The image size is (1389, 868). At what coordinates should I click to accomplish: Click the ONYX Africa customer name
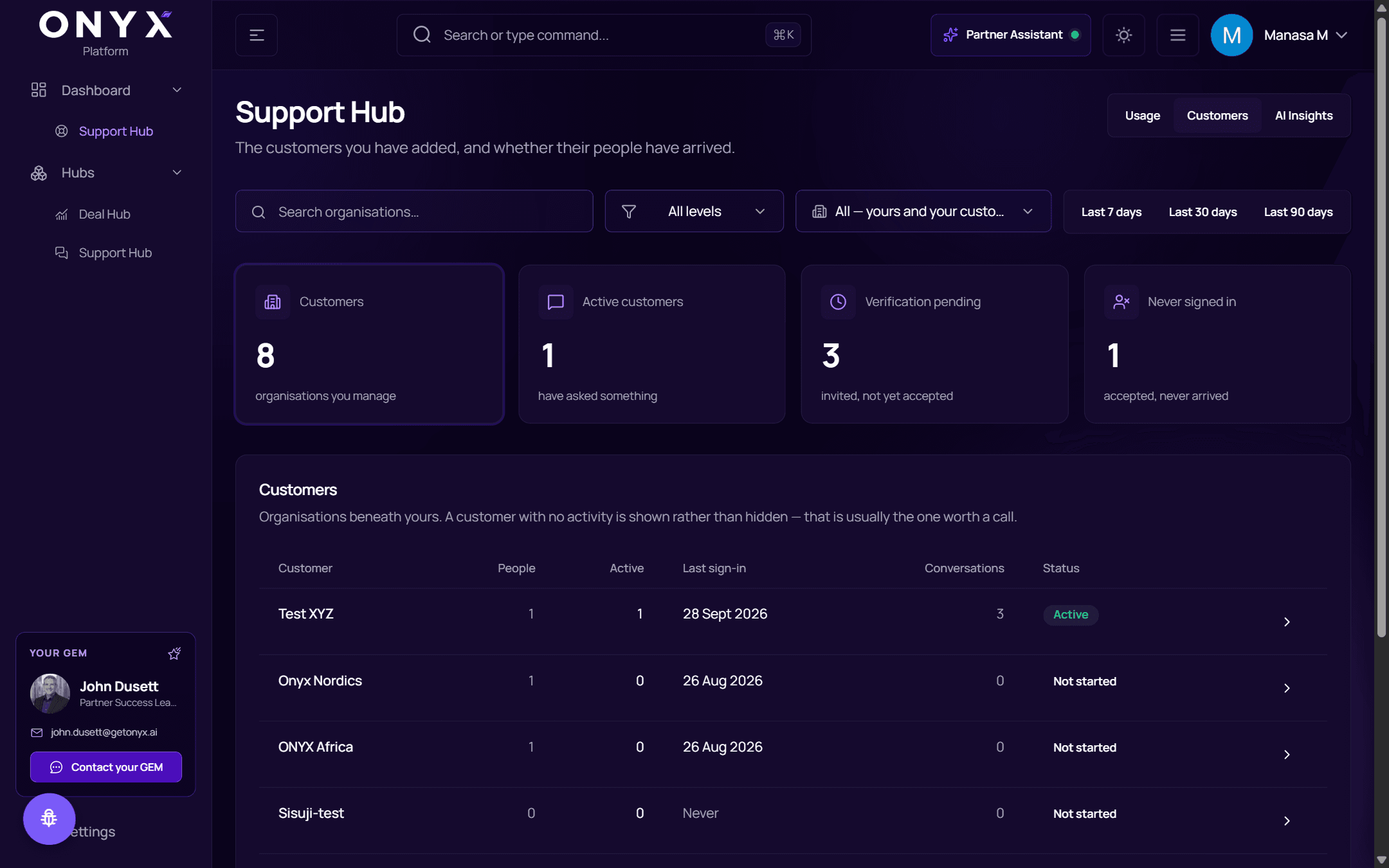316,747
